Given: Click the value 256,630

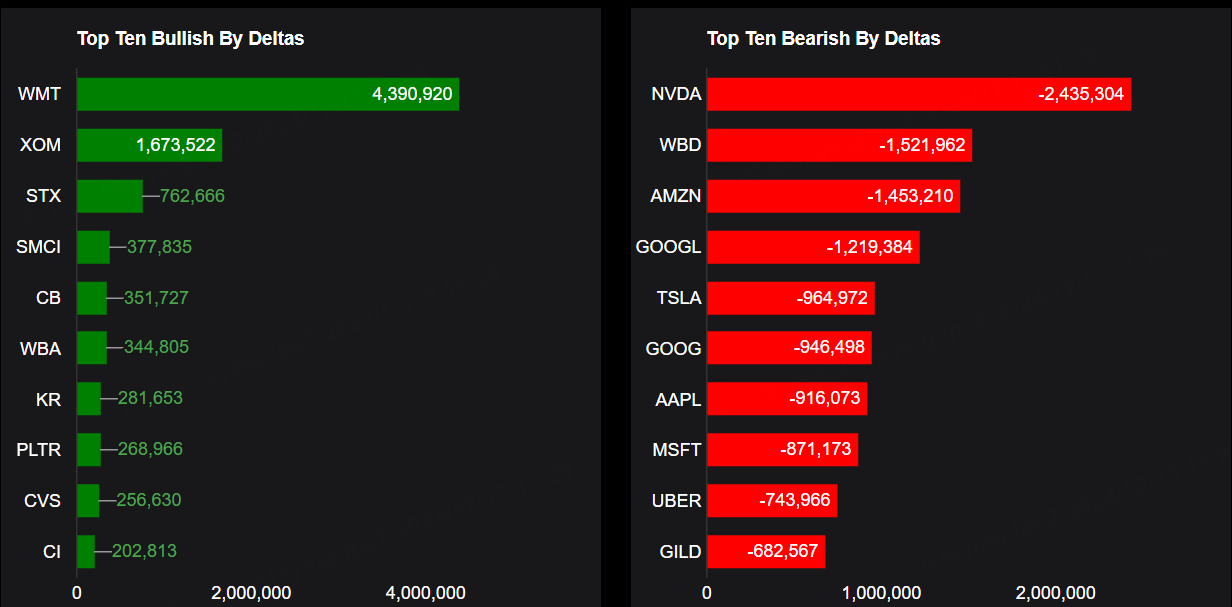Looking at the screenshot, I should click(149, 500).
